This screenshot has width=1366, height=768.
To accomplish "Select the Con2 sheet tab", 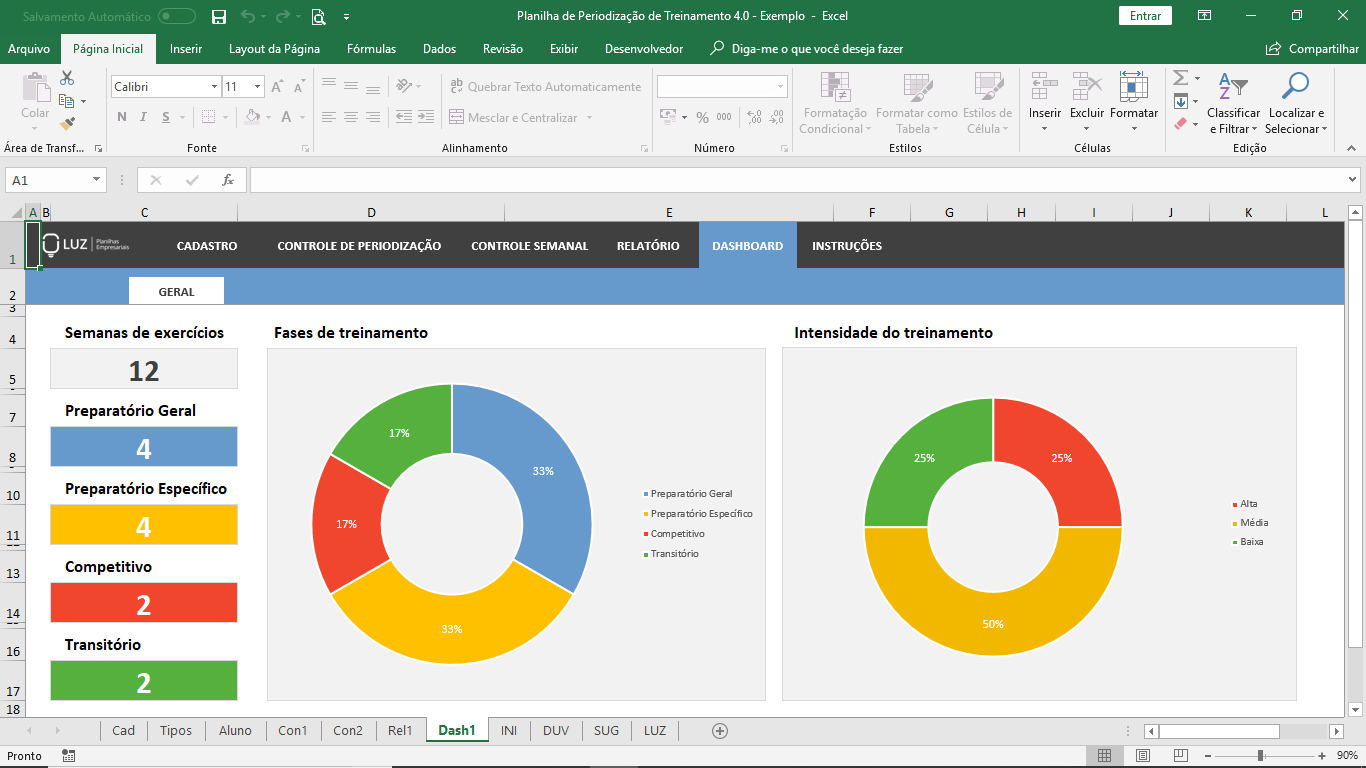I will (347, 731).
